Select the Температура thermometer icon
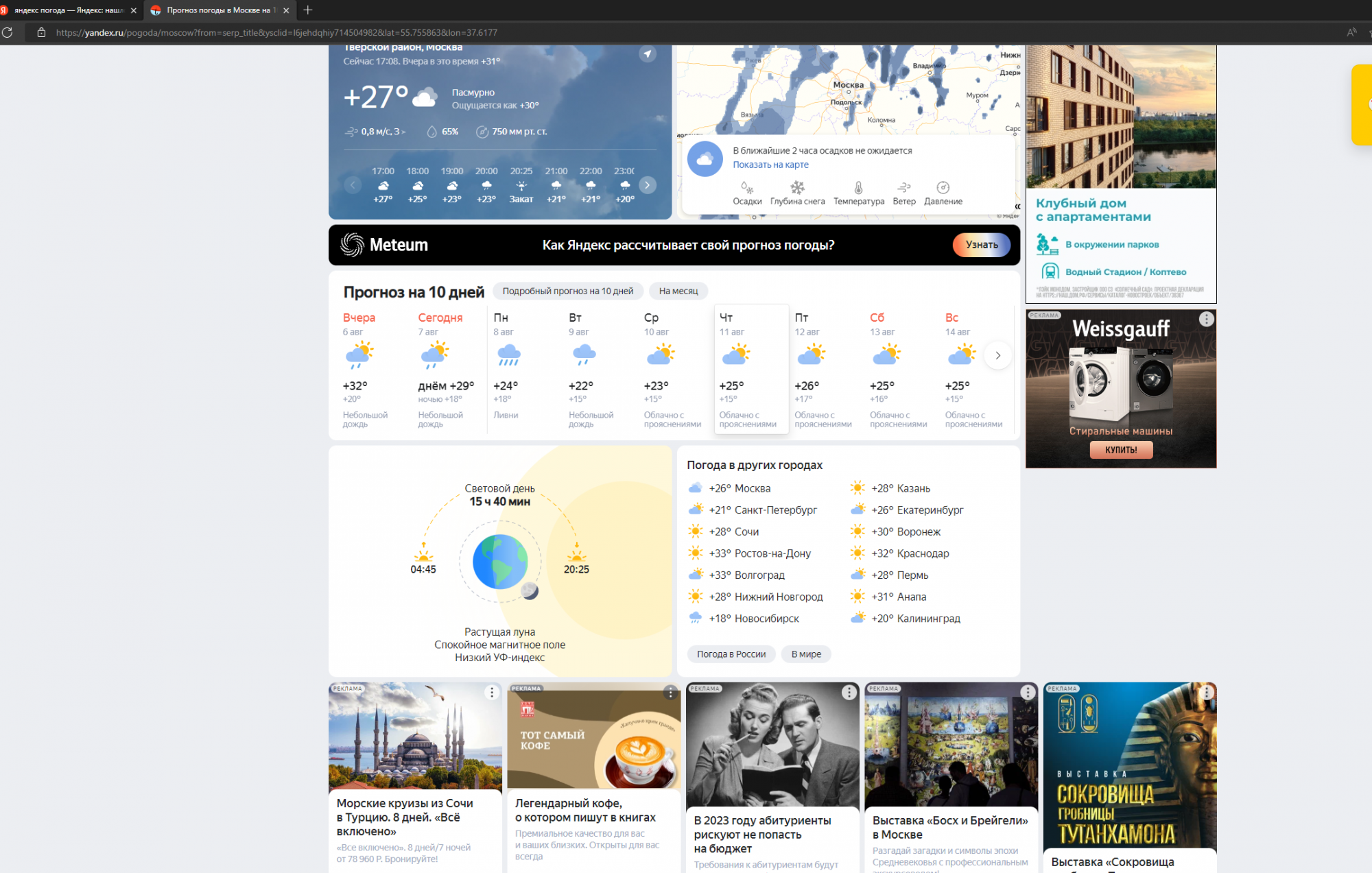The height and width of the screenshot is (873, 1372). coord(858,188)
